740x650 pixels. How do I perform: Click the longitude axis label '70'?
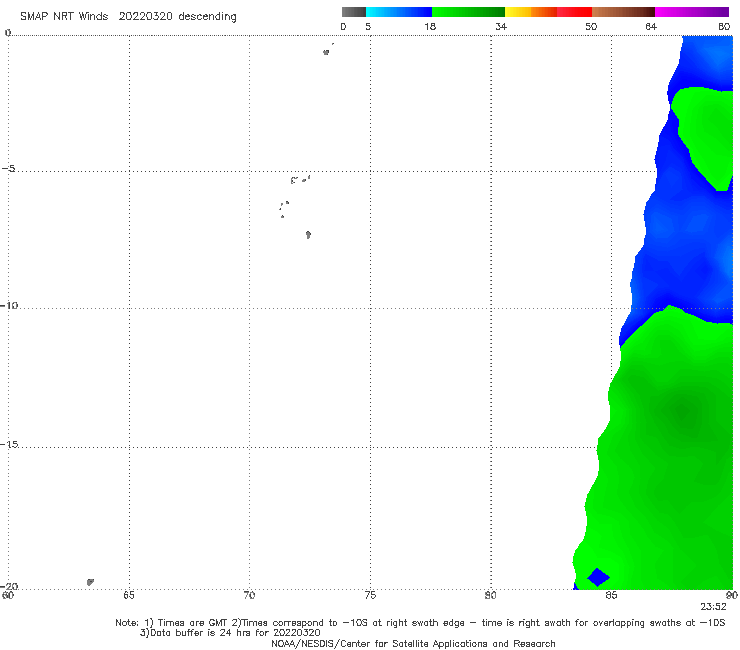(x=249, y=596)
